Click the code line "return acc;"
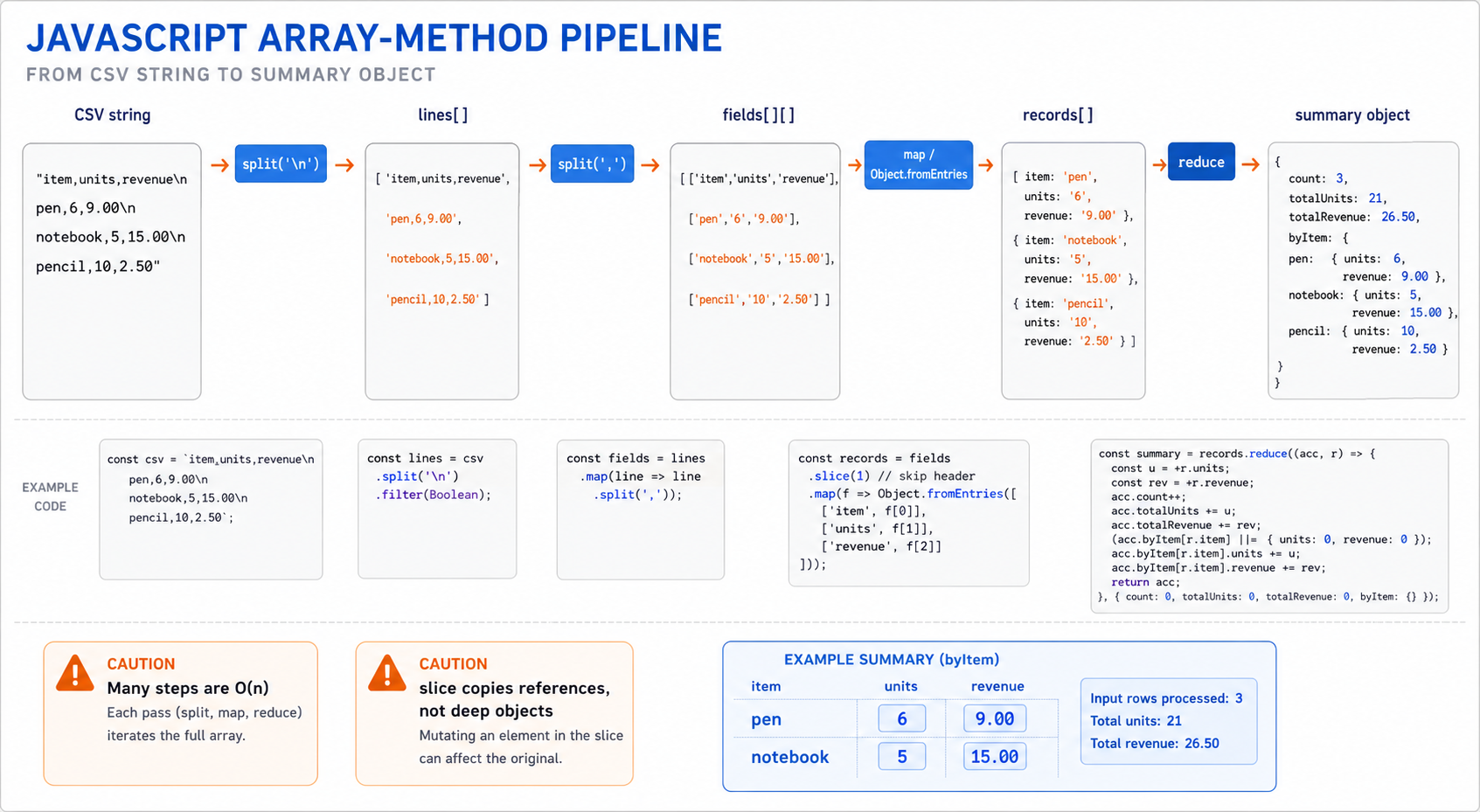Screen dimensions: 1480x812 [x=1145, y=582]
